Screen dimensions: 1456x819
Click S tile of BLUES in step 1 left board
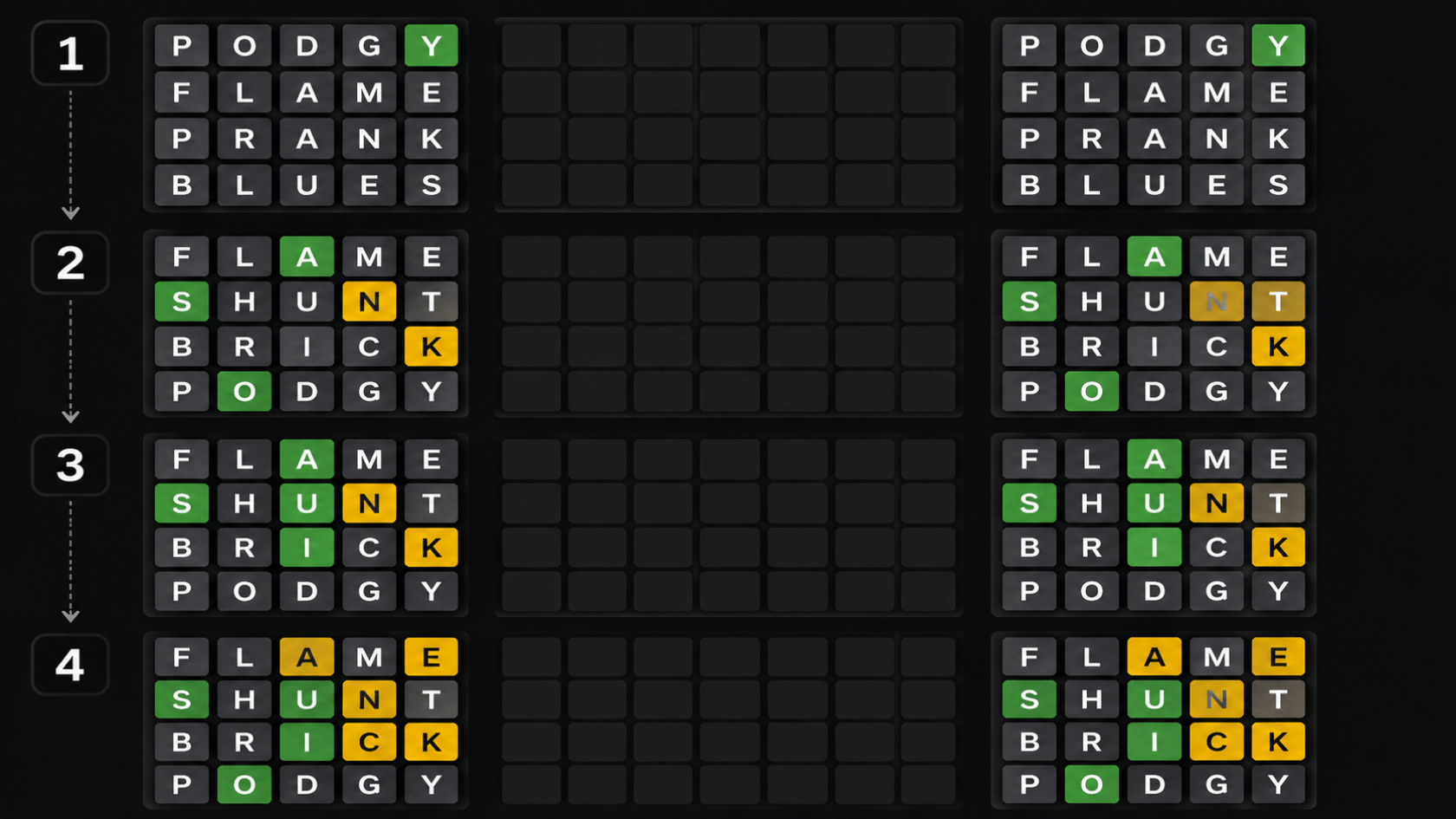point(432,185)
